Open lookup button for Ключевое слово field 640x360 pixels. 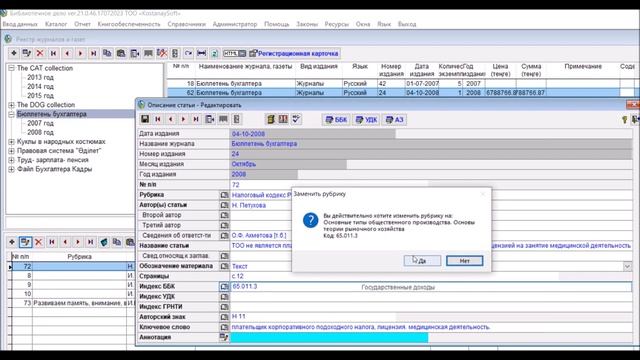click(x=224, y=327)
